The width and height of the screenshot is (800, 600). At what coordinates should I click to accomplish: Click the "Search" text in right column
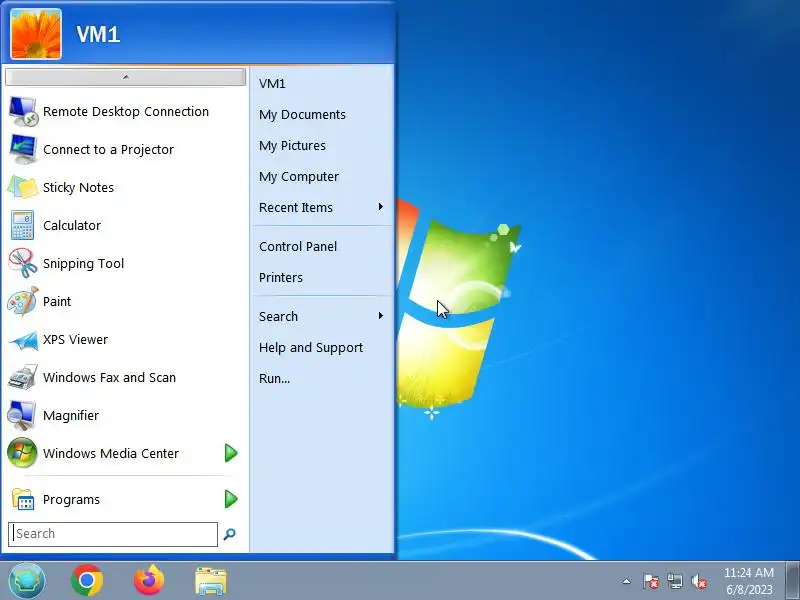click(x=278, y=316)
